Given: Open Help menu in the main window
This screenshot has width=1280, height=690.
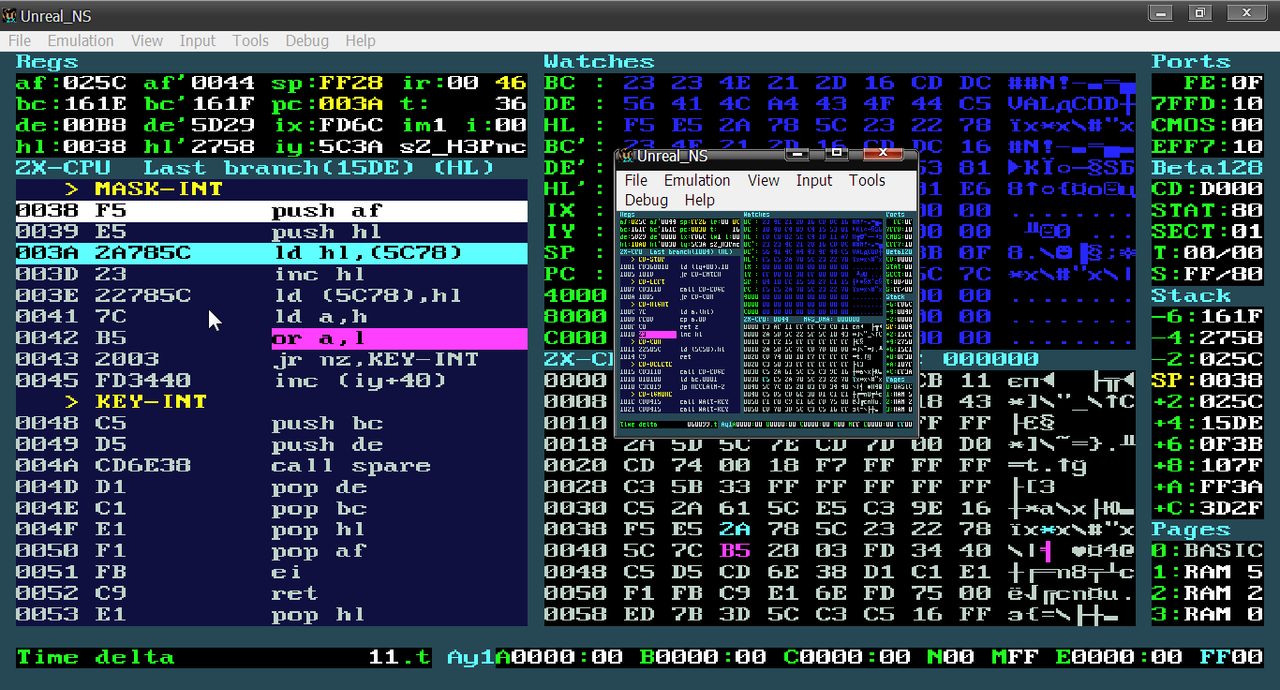Looking at the screenshot, I should (360, 41).
